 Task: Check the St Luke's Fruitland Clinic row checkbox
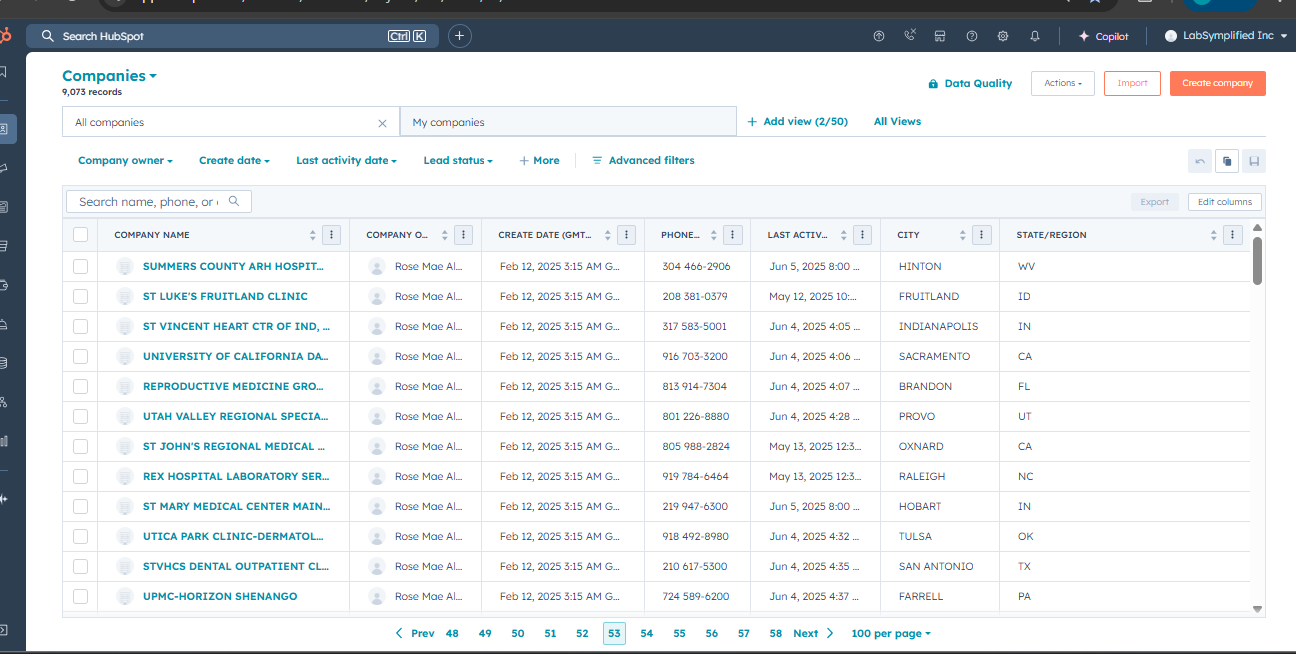pyautogui.click(x=80, y=296)
